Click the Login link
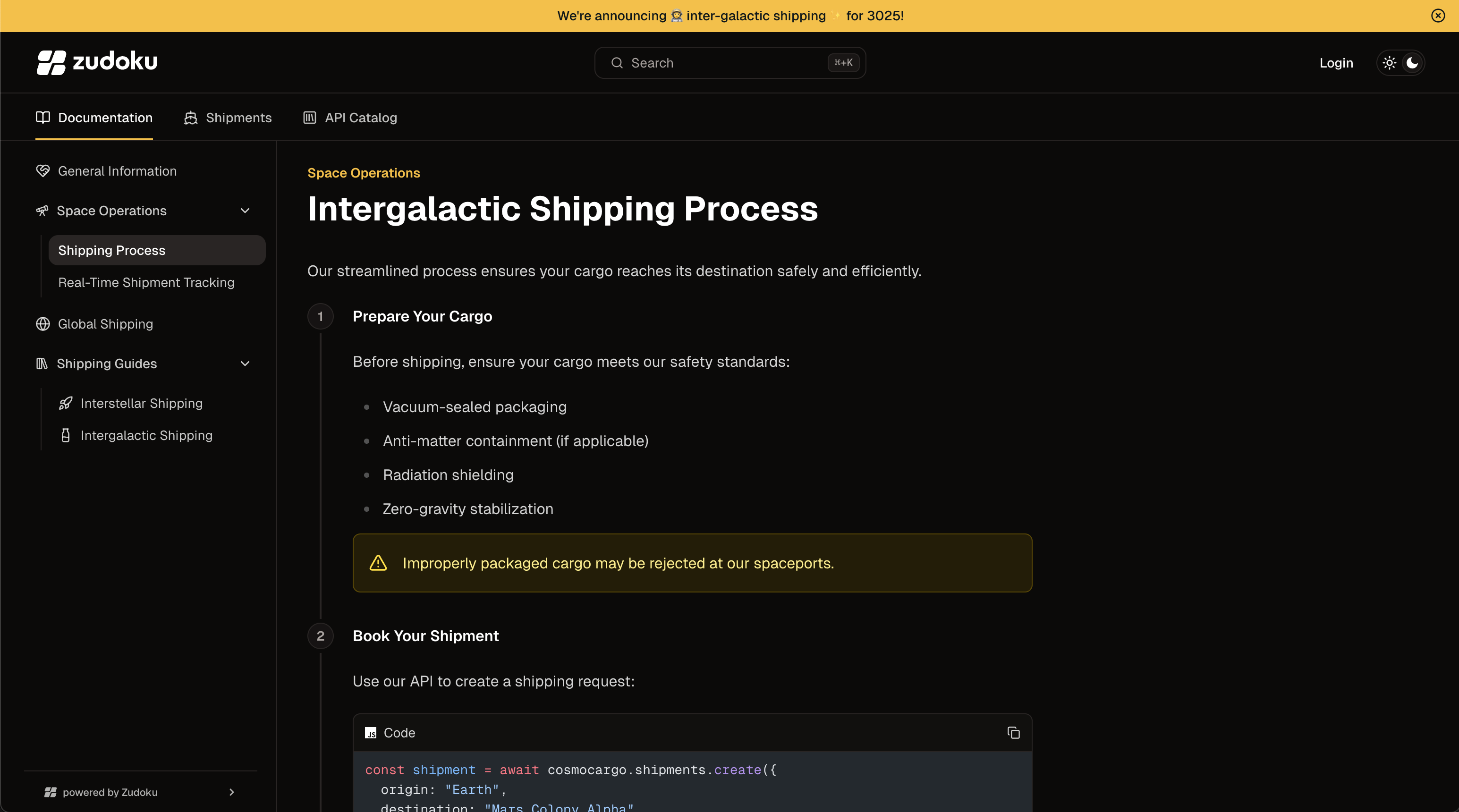The height and width of the screenshot is (812, 1459). point(1336,63)
